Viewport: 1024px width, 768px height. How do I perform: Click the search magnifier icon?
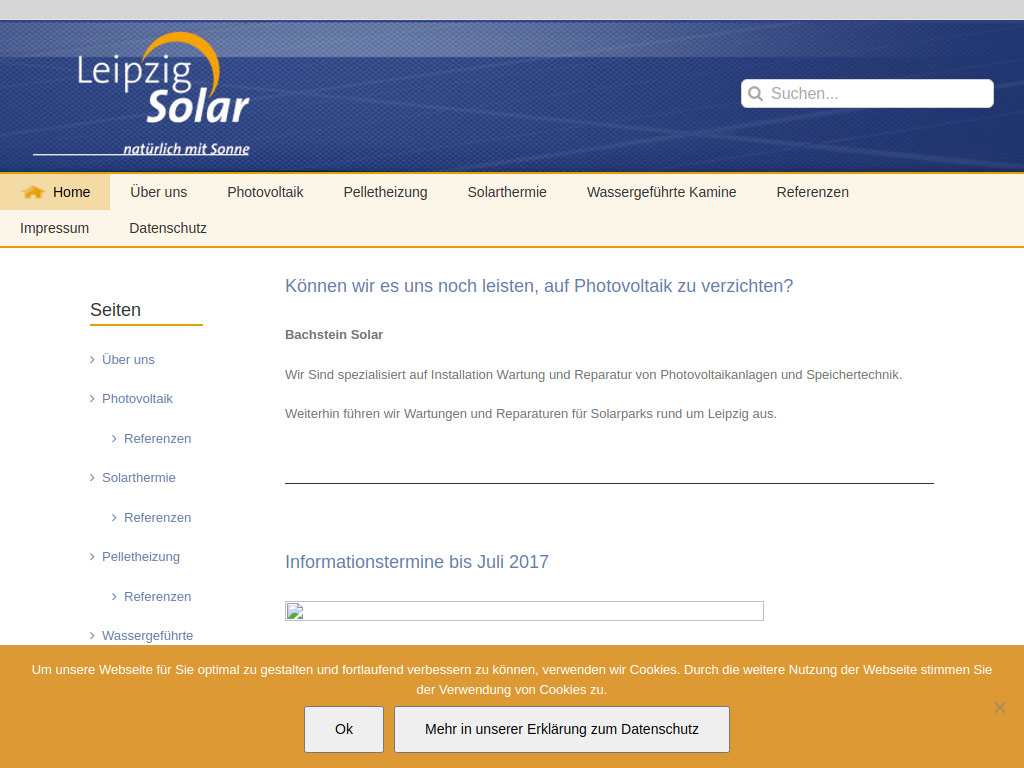(756, 93)
